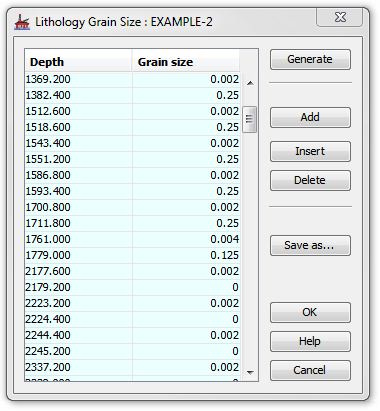Click grain size 0.25 in row 1518.600

[x=186, y=127]
